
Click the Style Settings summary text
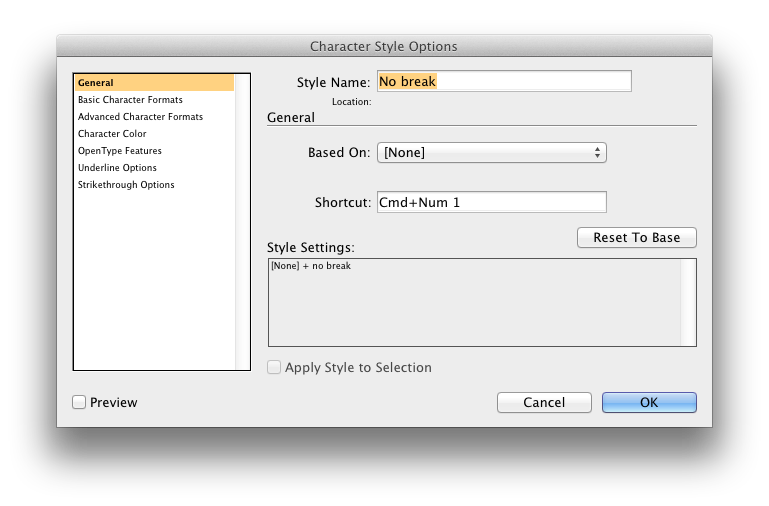point(311,266)
